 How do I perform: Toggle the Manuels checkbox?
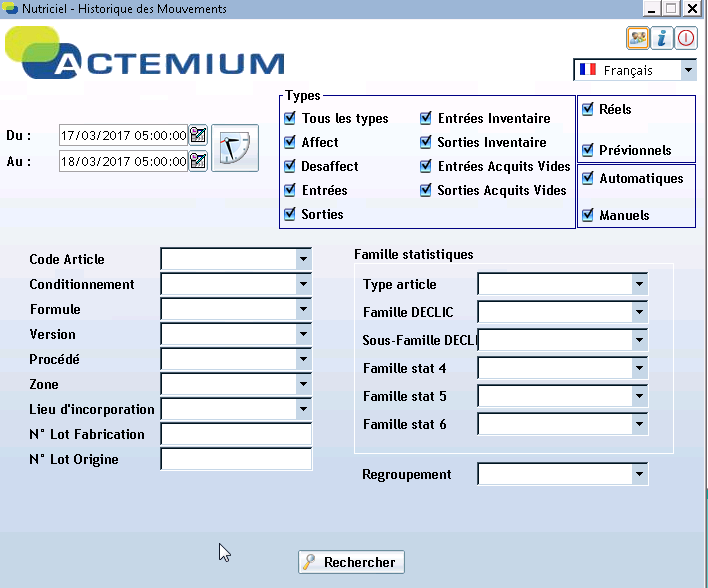(x=587, y=215)
